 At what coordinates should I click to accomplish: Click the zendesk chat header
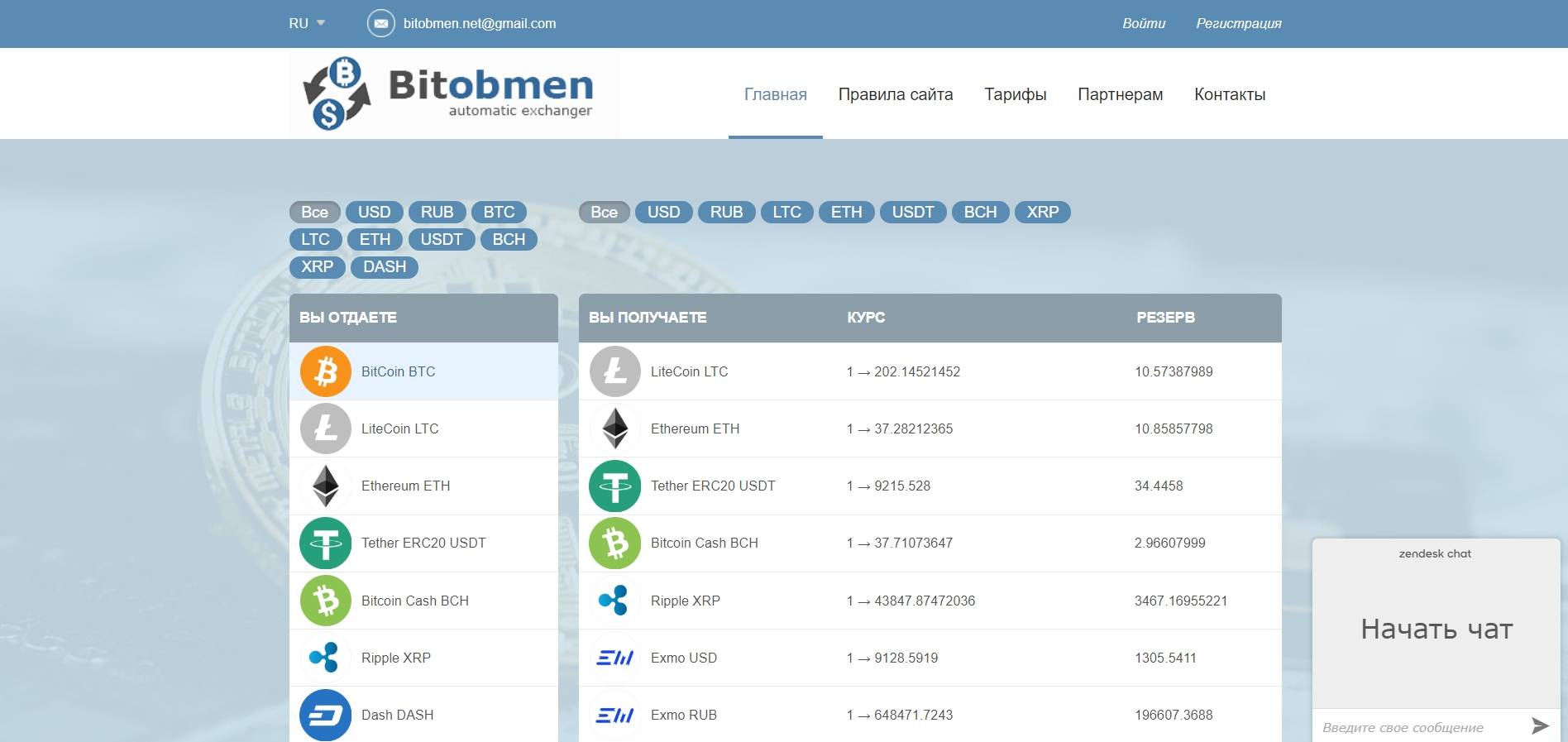(x=1435, y=553)
